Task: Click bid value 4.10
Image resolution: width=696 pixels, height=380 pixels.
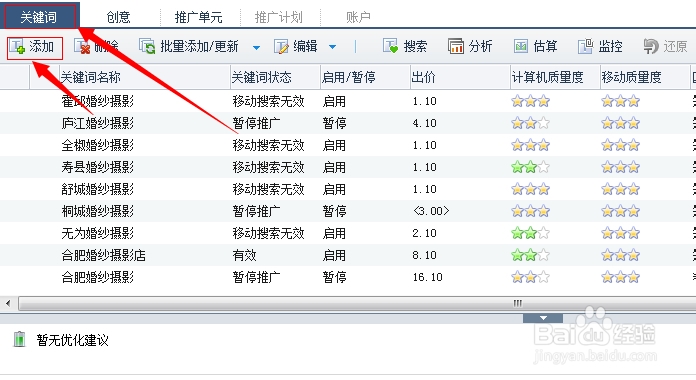Action: pyautogui.click(x=424, y=123)
